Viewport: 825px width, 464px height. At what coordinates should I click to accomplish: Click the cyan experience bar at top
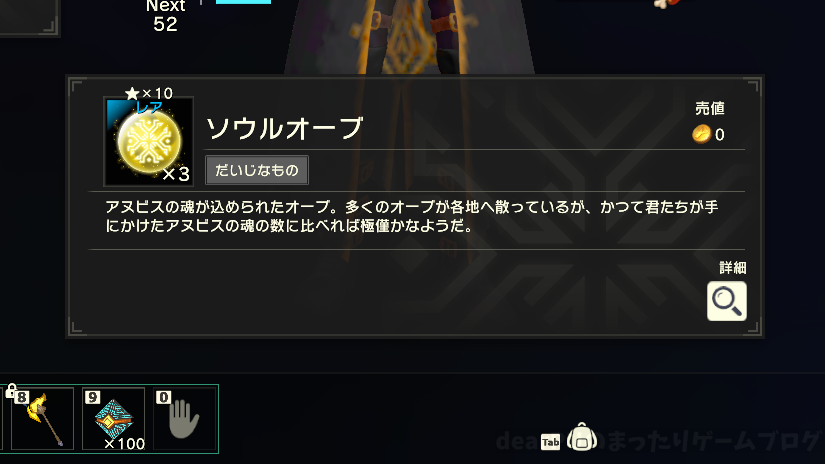(244, 2)
